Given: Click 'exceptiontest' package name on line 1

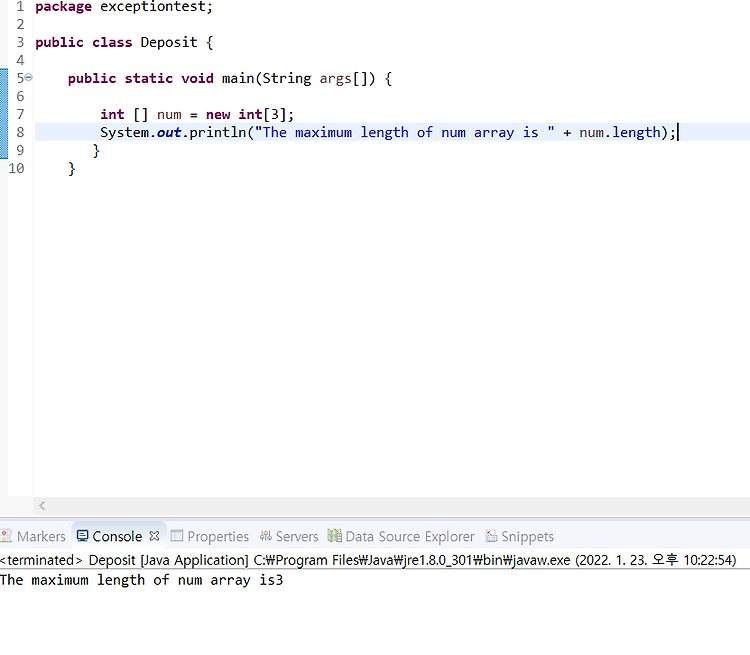Looking at the screenshot, I should tap(153, 7).
